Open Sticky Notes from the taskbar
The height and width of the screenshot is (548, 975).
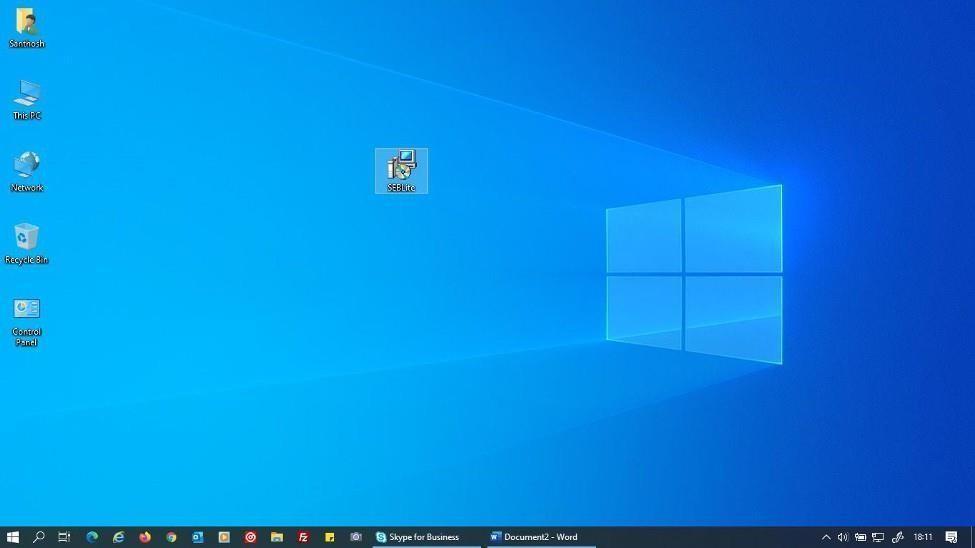[329, 537]
